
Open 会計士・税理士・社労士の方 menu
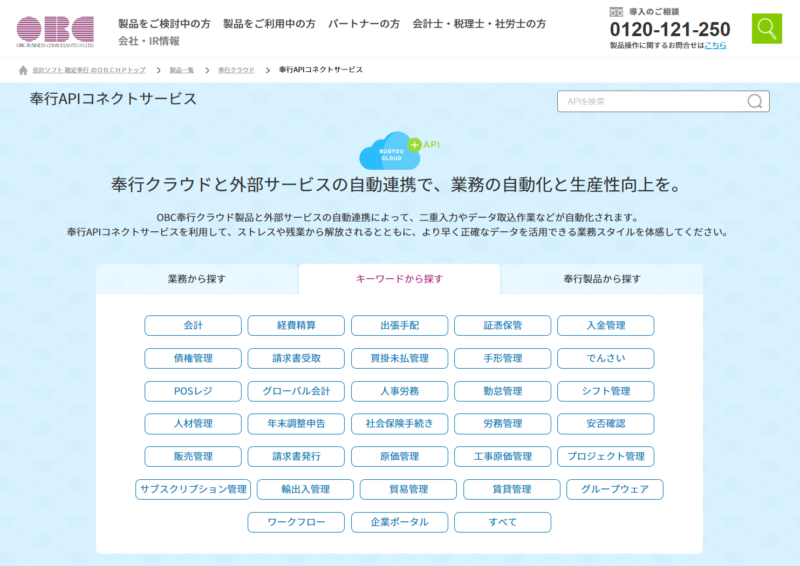point(479,24)
